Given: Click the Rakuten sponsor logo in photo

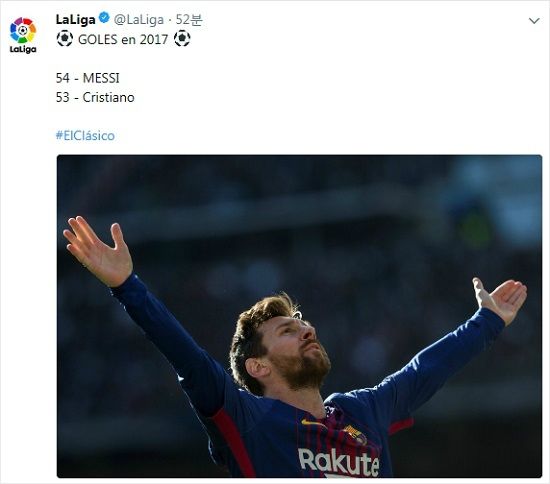Looking at the screenshot, I should coord(338,462).
